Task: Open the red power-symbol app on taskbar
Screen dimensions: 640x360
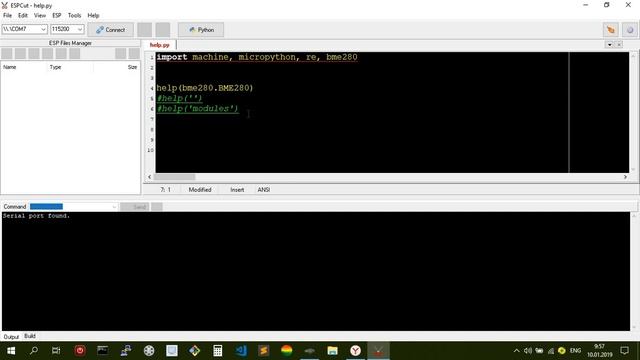Action: (x=80, y=351)
